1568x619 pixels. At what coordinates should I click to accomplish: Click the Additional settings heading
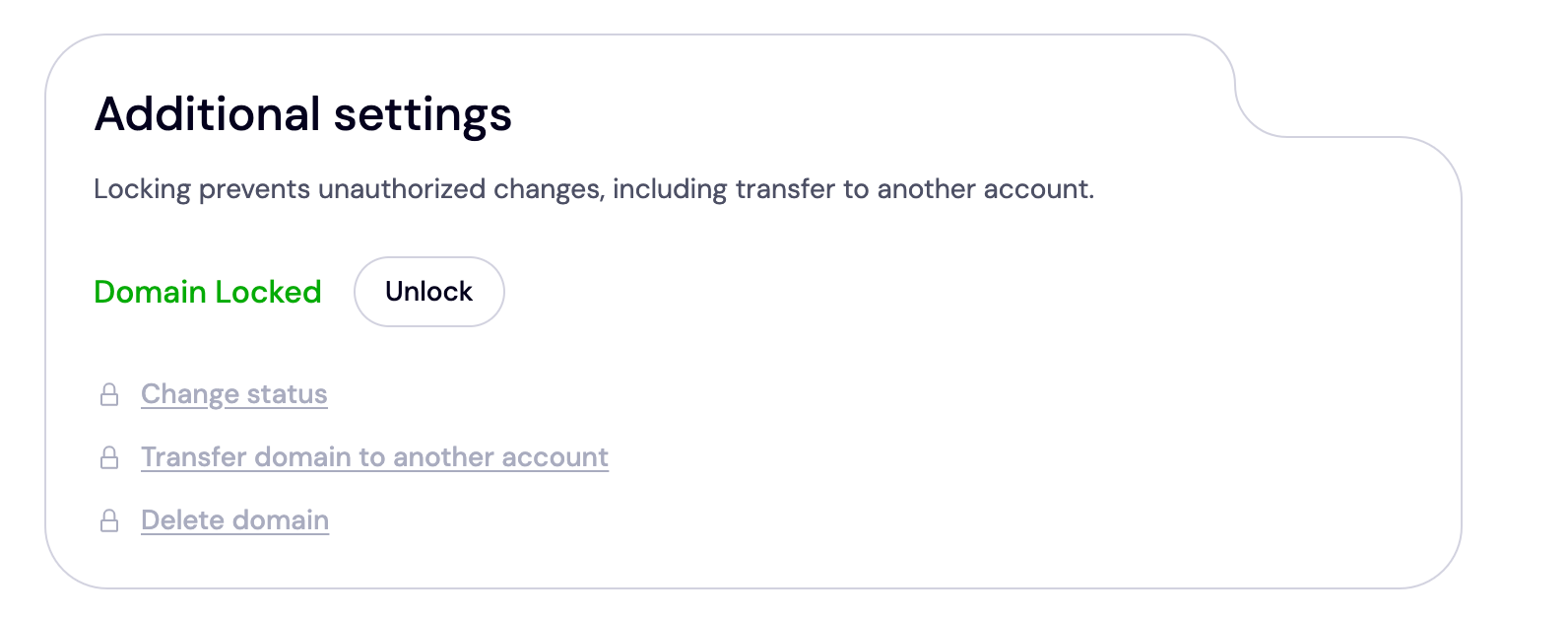tap(302, 114)
